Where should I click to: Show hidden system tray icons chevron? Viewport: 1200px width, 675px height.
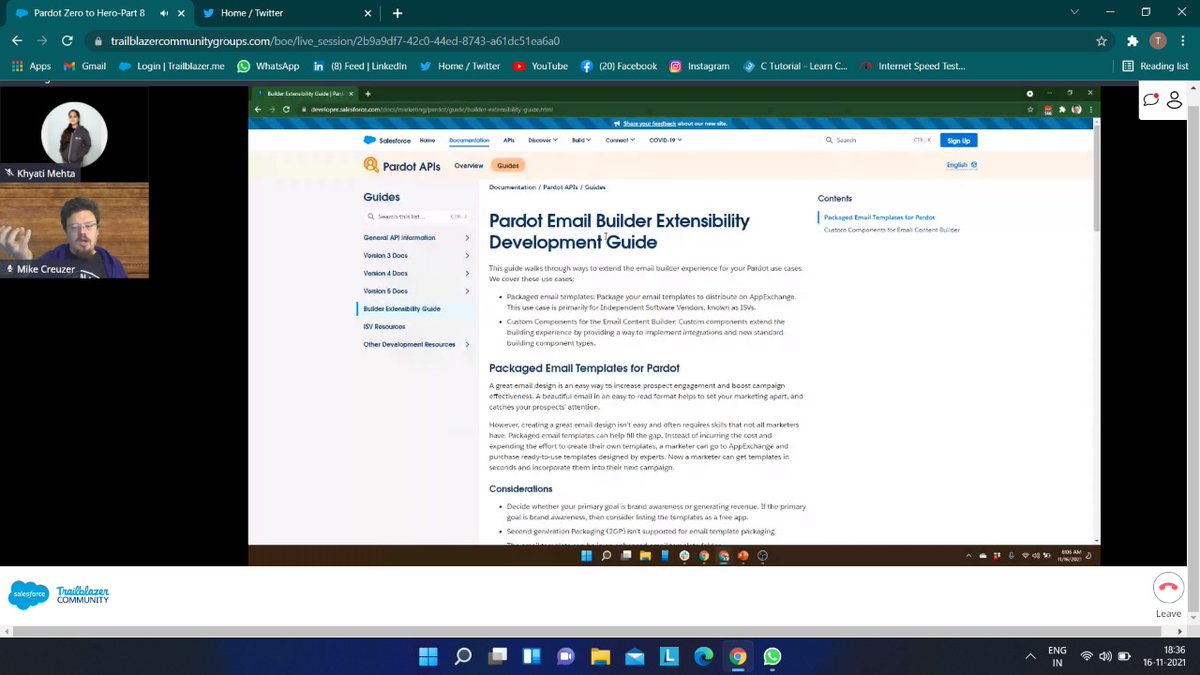click(1030, 657)
